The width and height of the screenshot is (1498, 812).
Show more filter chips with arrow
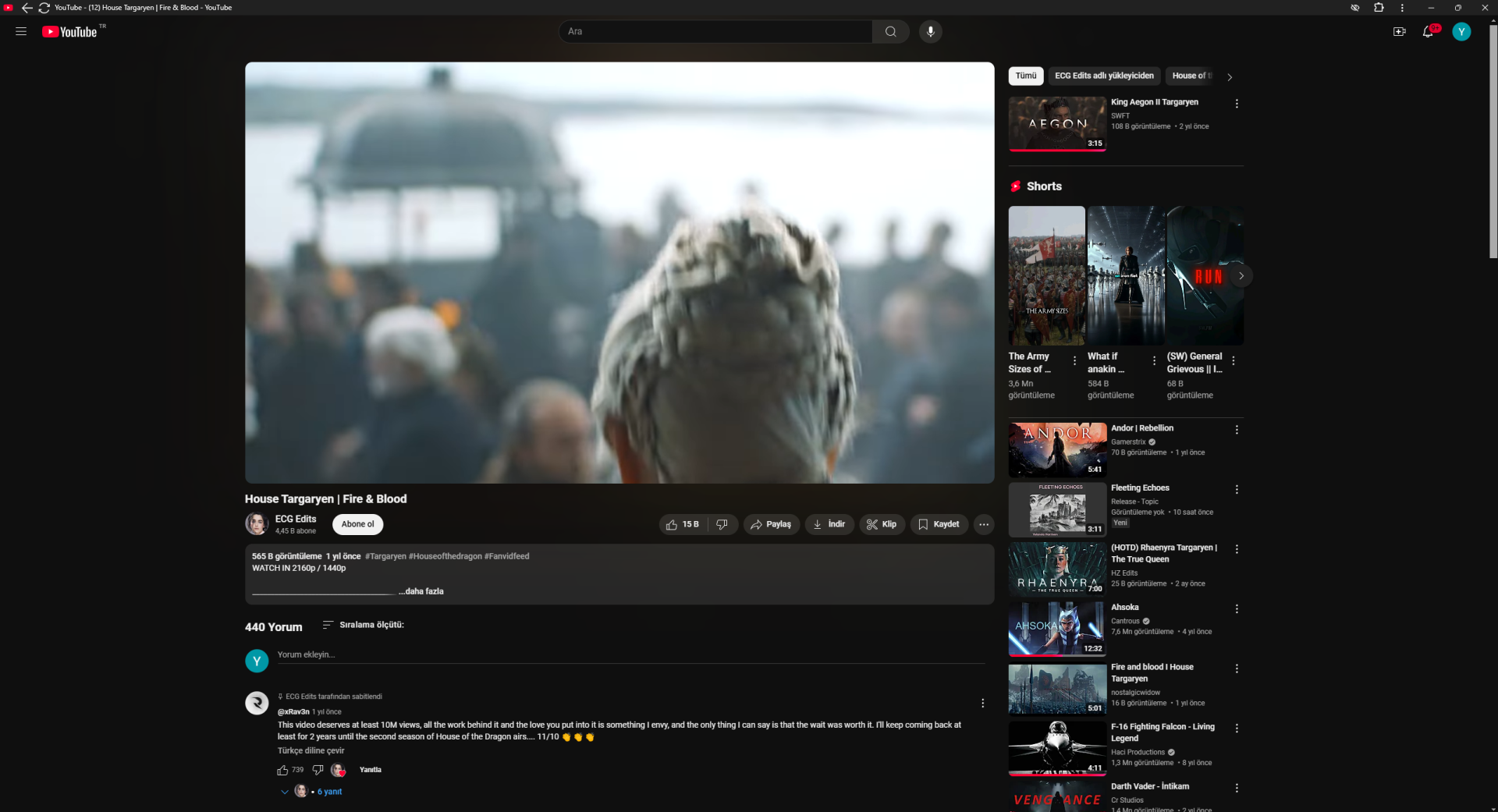(x=1230, y=77)
